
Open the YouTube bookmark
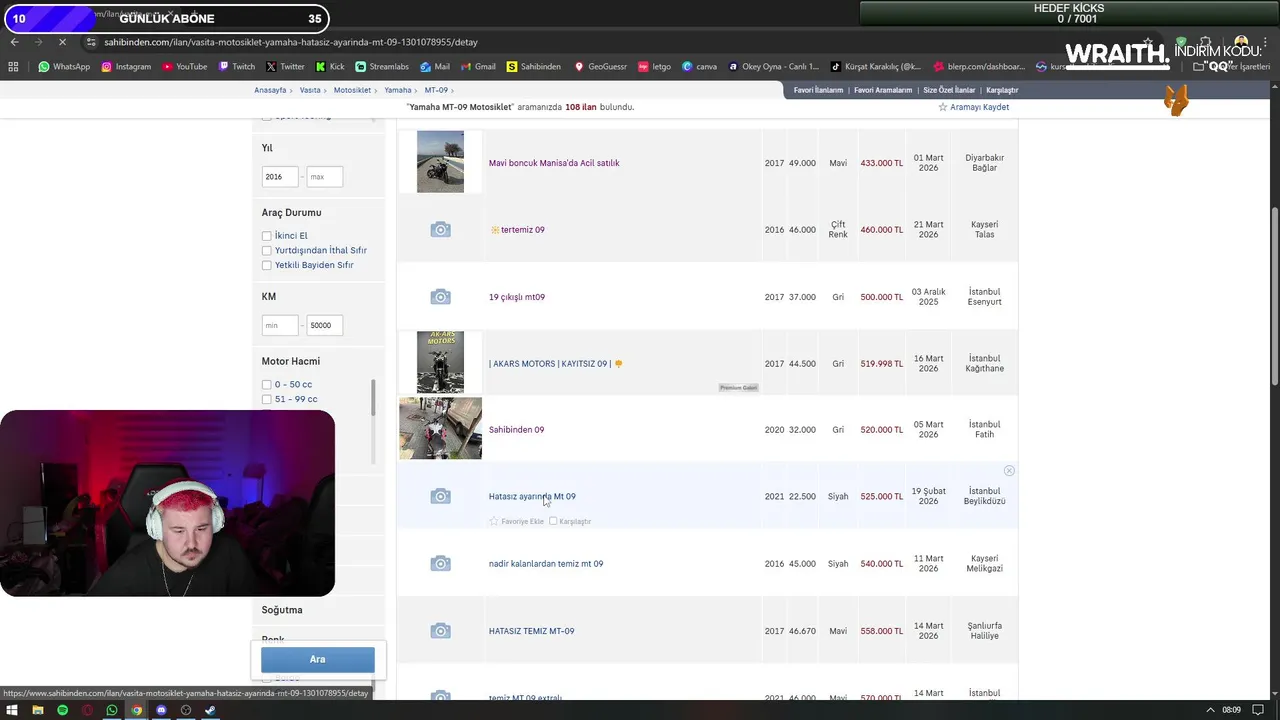coord(184,67)
